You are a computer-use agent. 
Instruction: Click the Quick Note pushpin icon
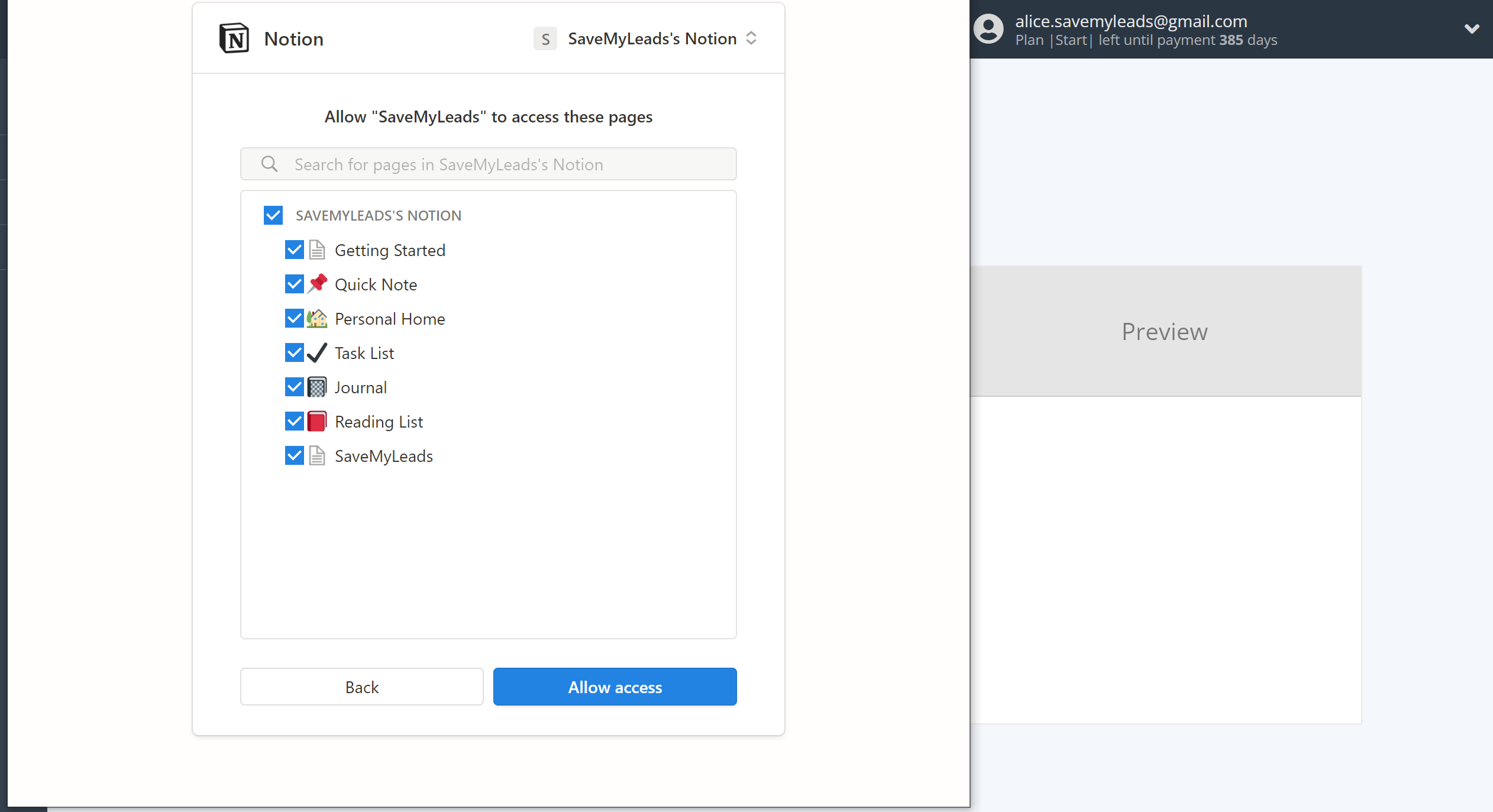[317, 284]
